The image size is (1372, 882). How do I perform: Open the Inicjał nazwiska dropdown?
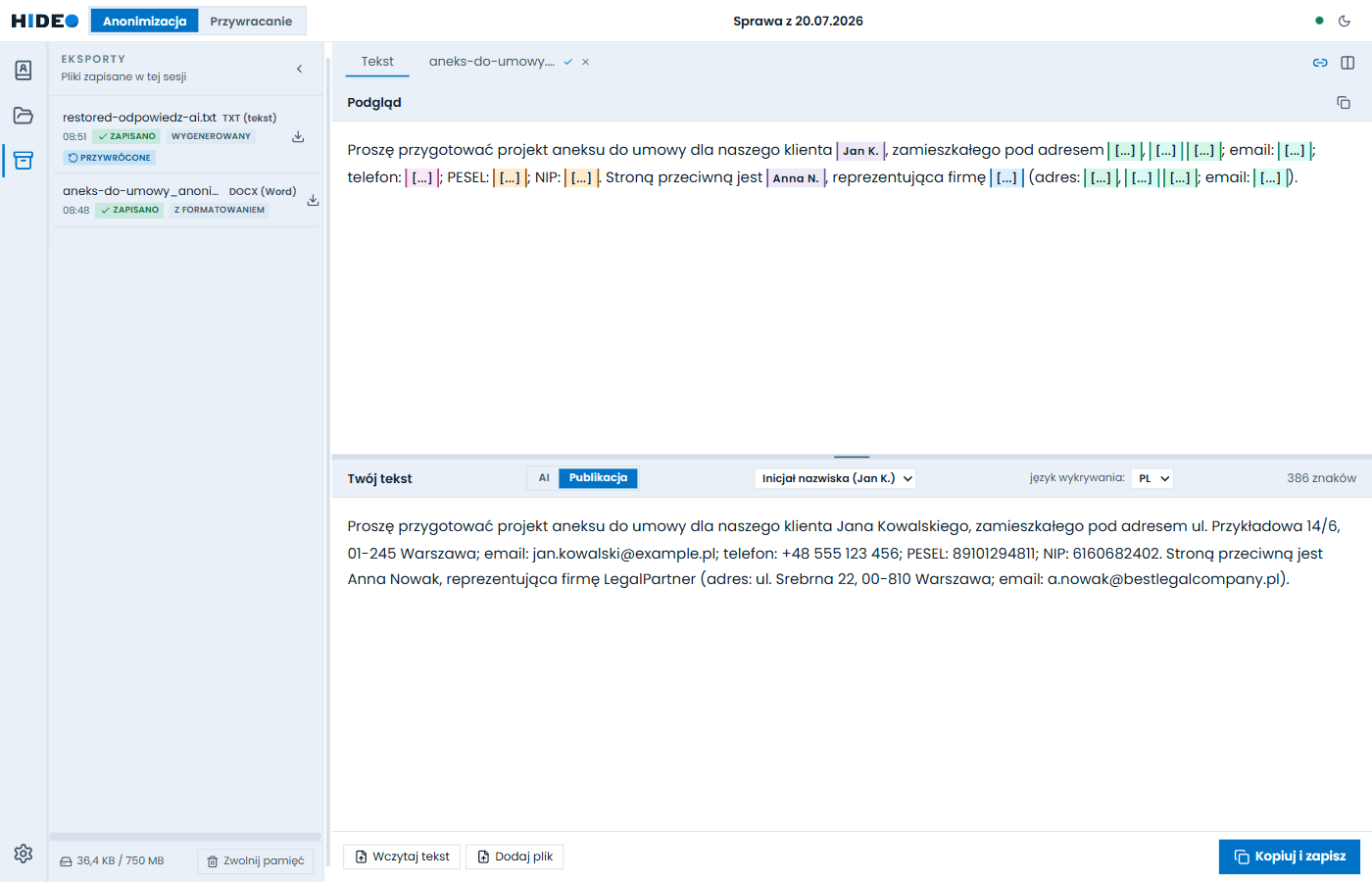pos(837,478)
